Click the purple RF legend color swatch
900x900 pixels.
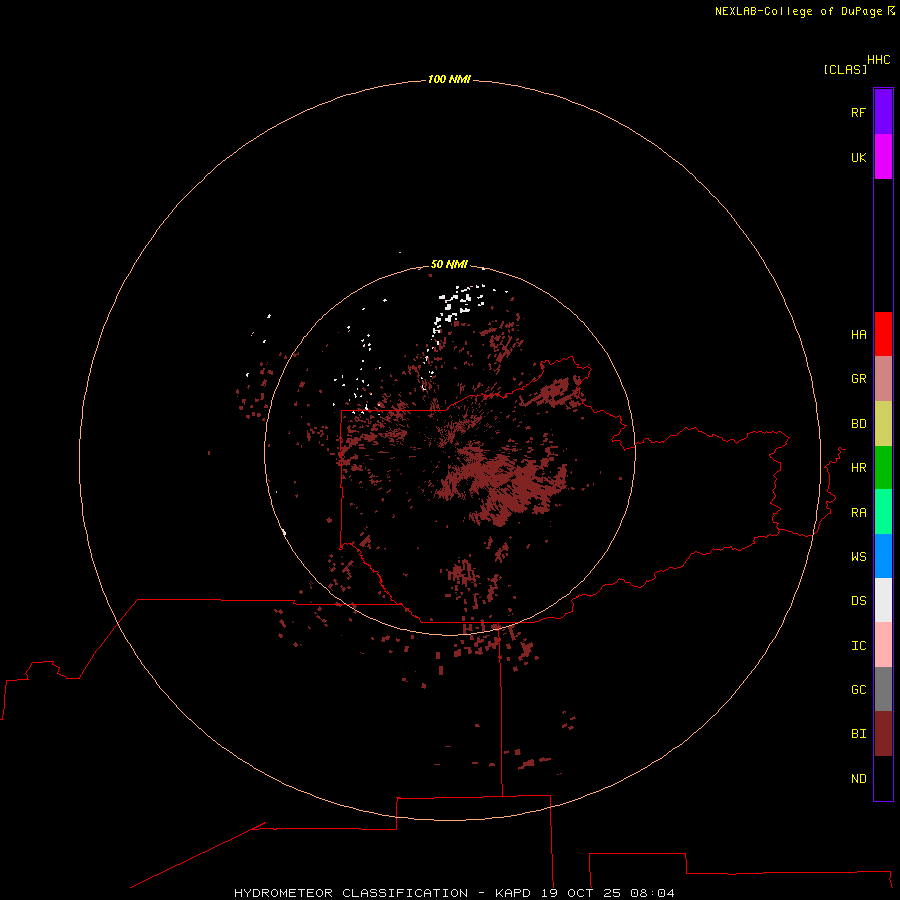[883, 112]
